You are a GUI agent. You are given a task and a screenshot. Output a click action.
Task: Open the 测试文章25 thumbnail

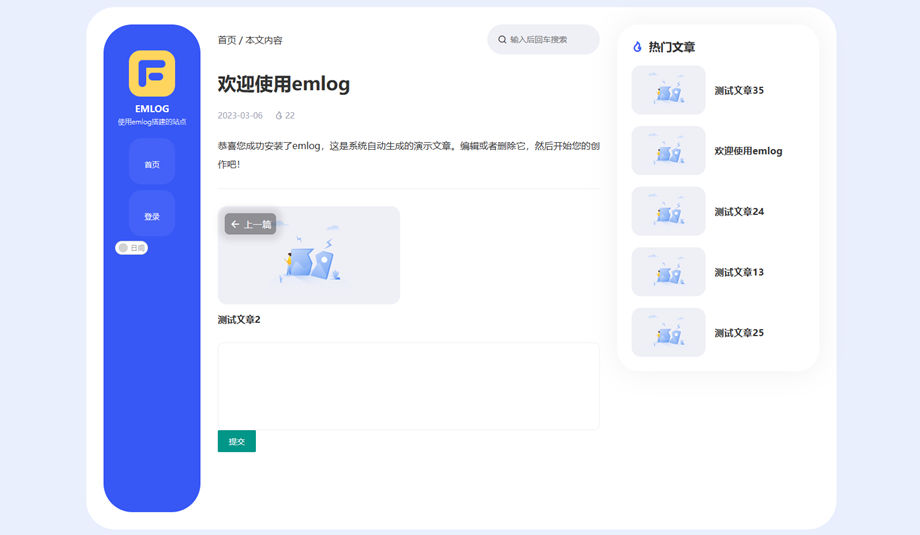[668, 333]
